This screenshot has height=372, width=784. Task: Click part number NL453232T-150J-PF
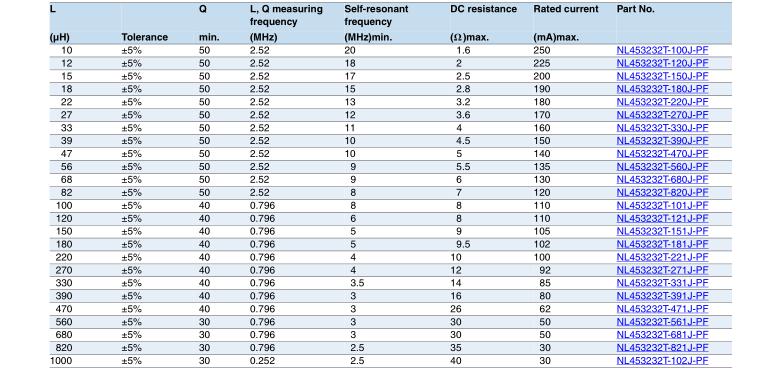pos(662,76)
